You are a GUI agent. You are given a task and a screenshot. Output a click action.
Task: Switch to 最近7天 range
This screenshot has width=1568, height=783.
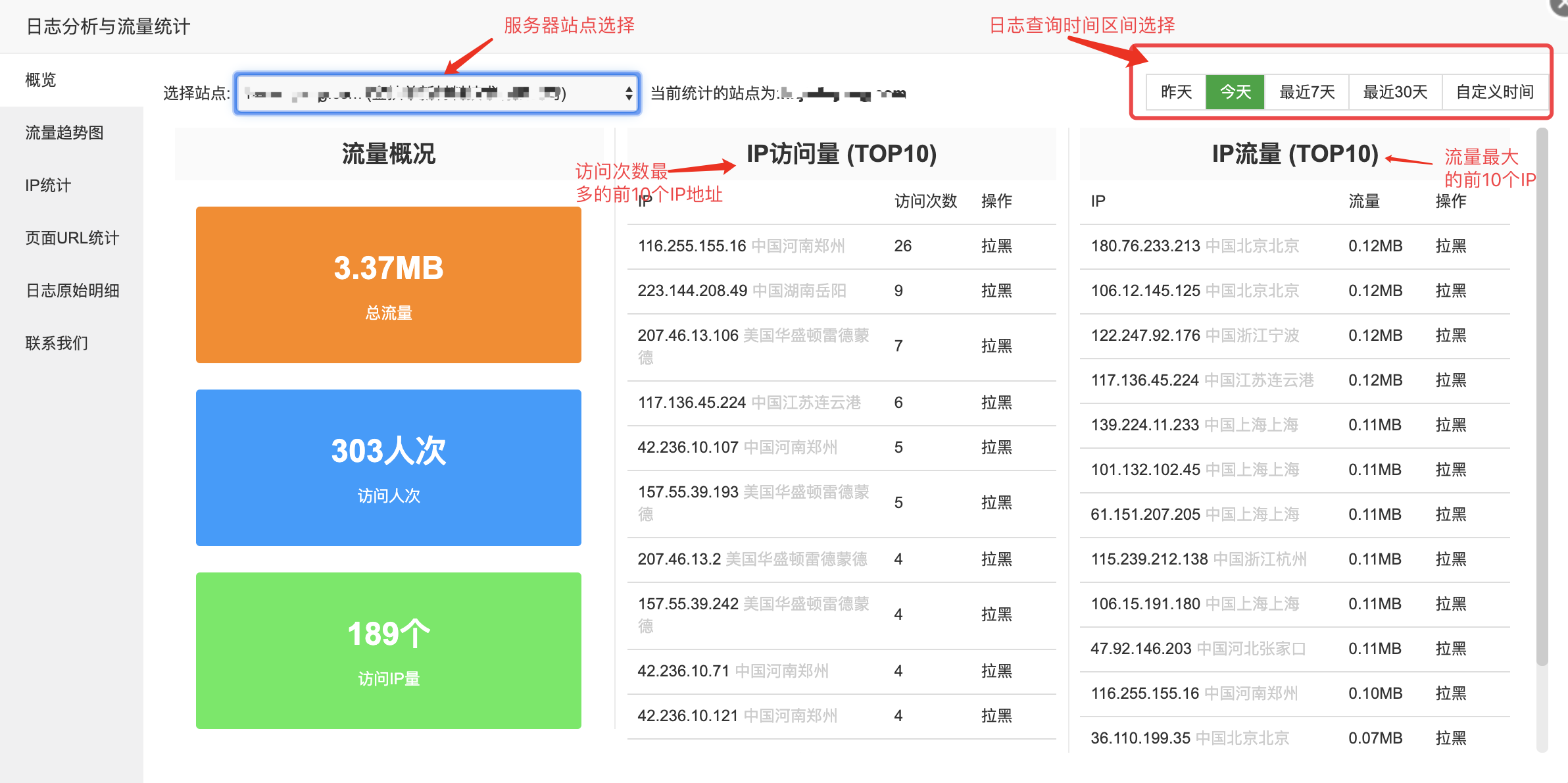[x=1307, y=91]
